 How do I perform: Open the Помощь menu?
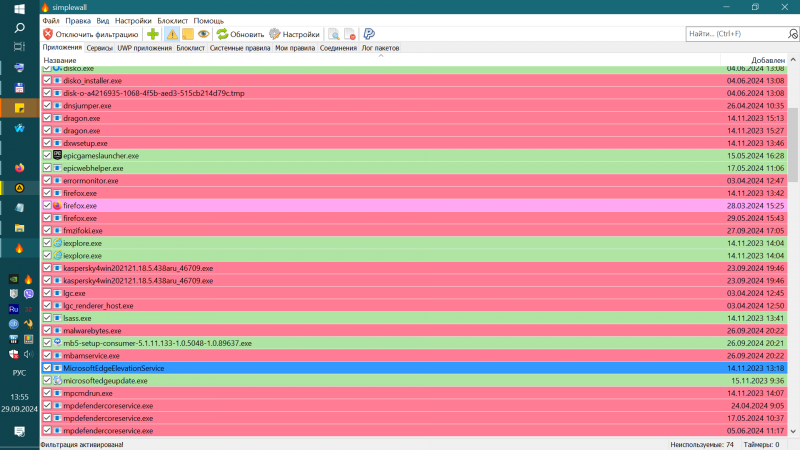coord(209,21)
